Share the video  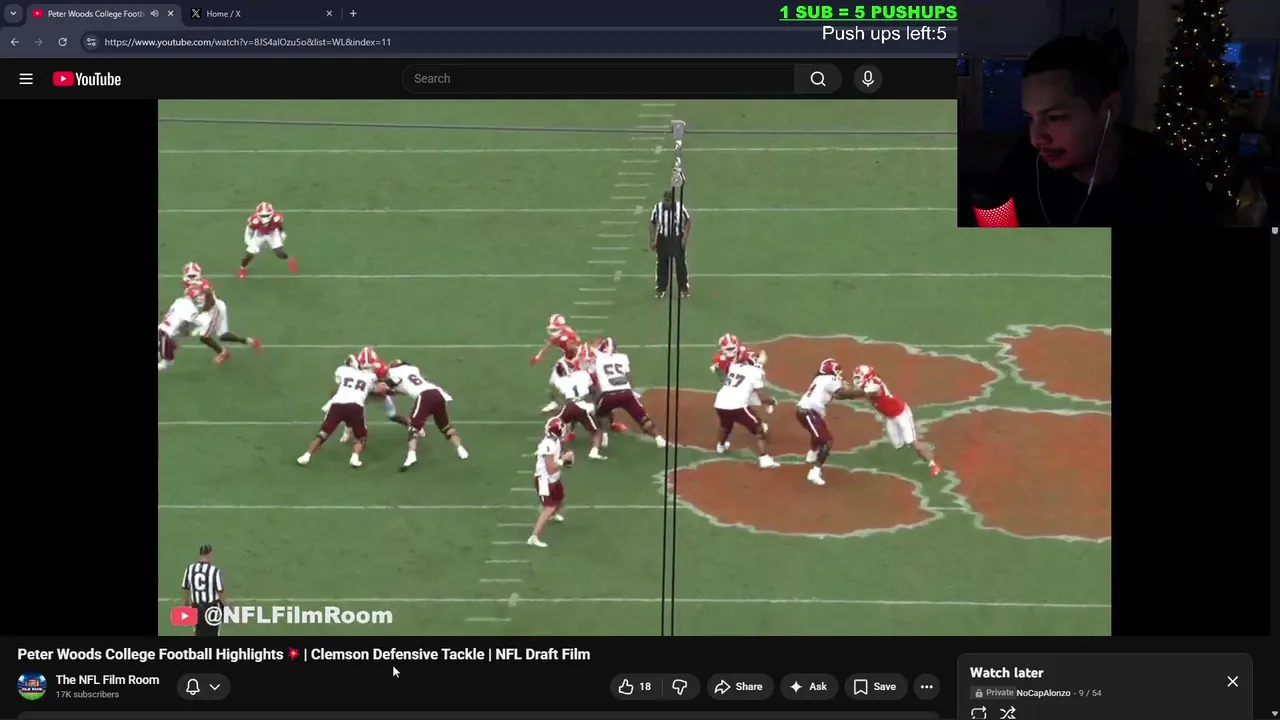click(x=738, y=687)
